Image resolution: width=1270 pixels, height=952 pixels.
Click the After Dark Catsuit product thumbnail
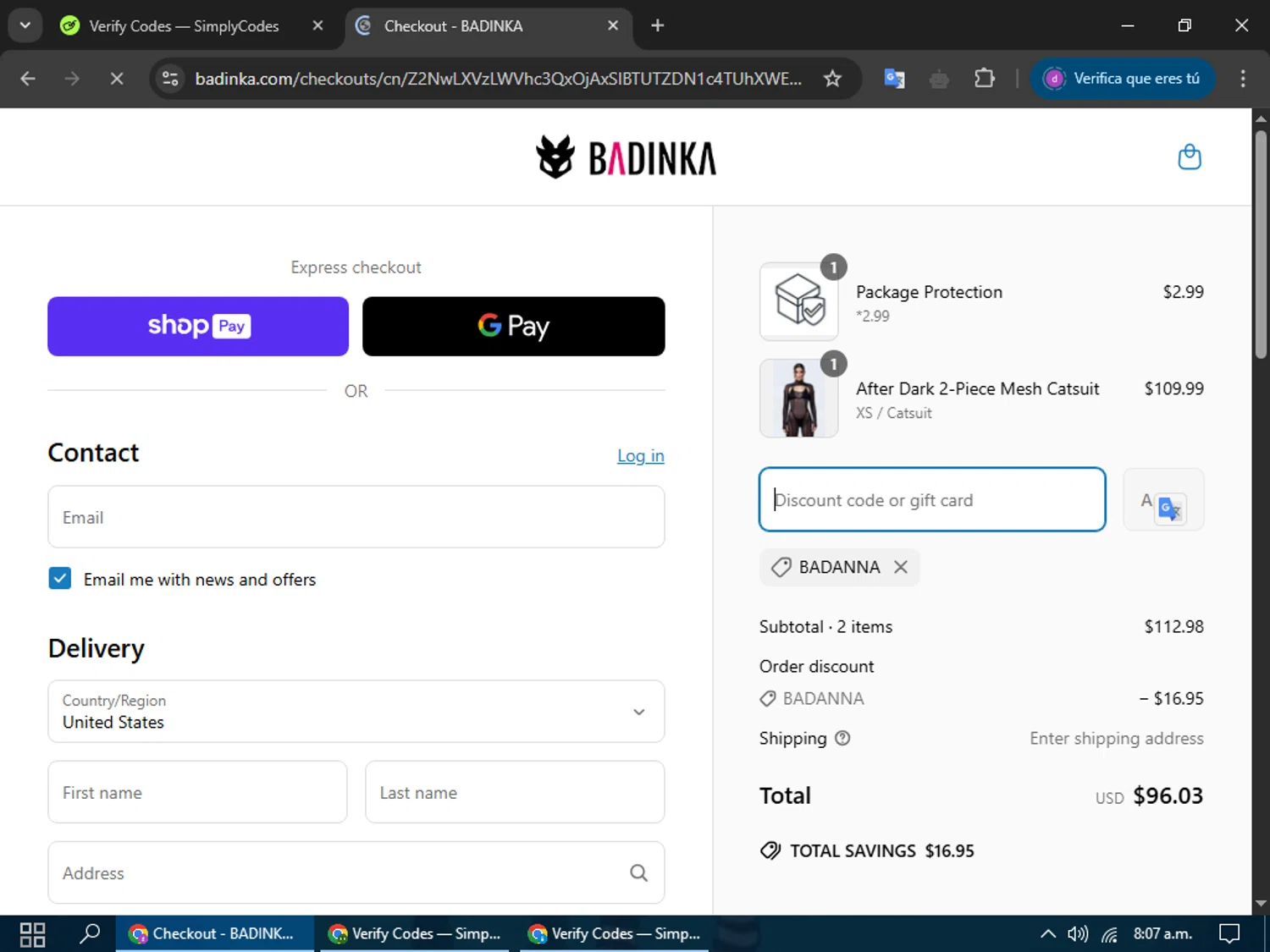tap(799, 398)
